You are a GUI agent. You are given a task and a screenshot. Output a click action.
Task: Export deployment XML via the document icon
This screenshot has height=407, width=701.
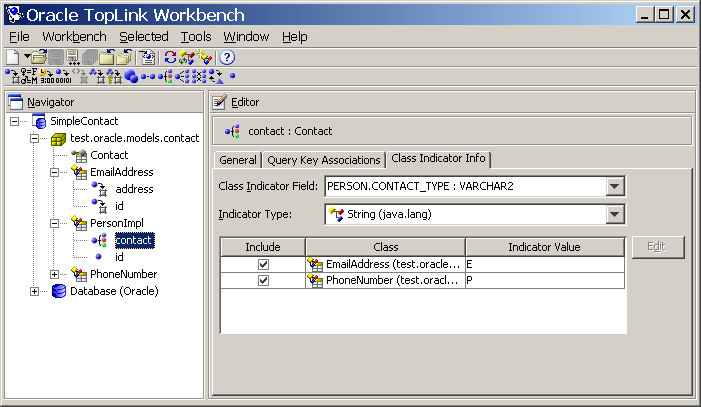147,57
